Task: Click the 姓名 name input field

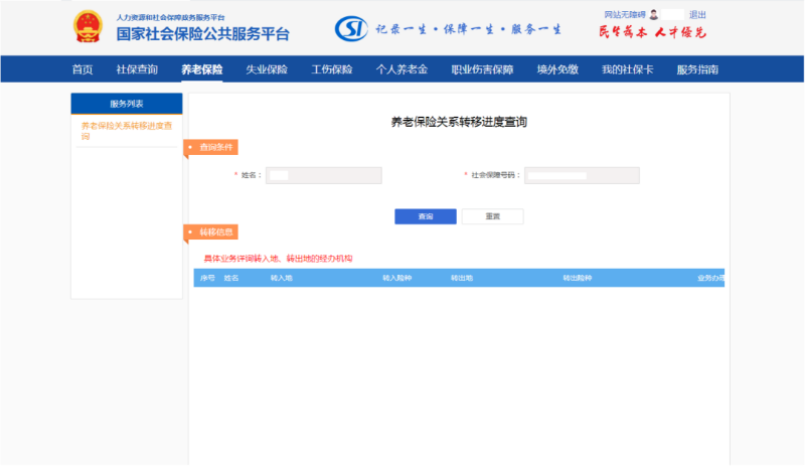Action: (x=324, y=175)
